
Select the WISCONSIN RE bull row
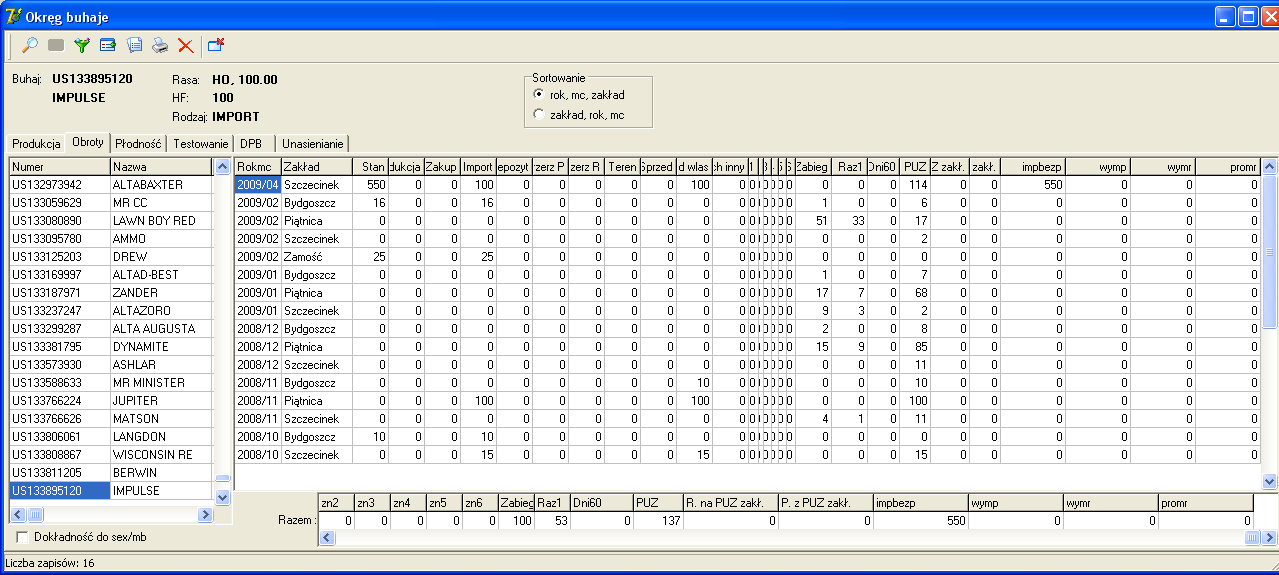pos(112,455)
